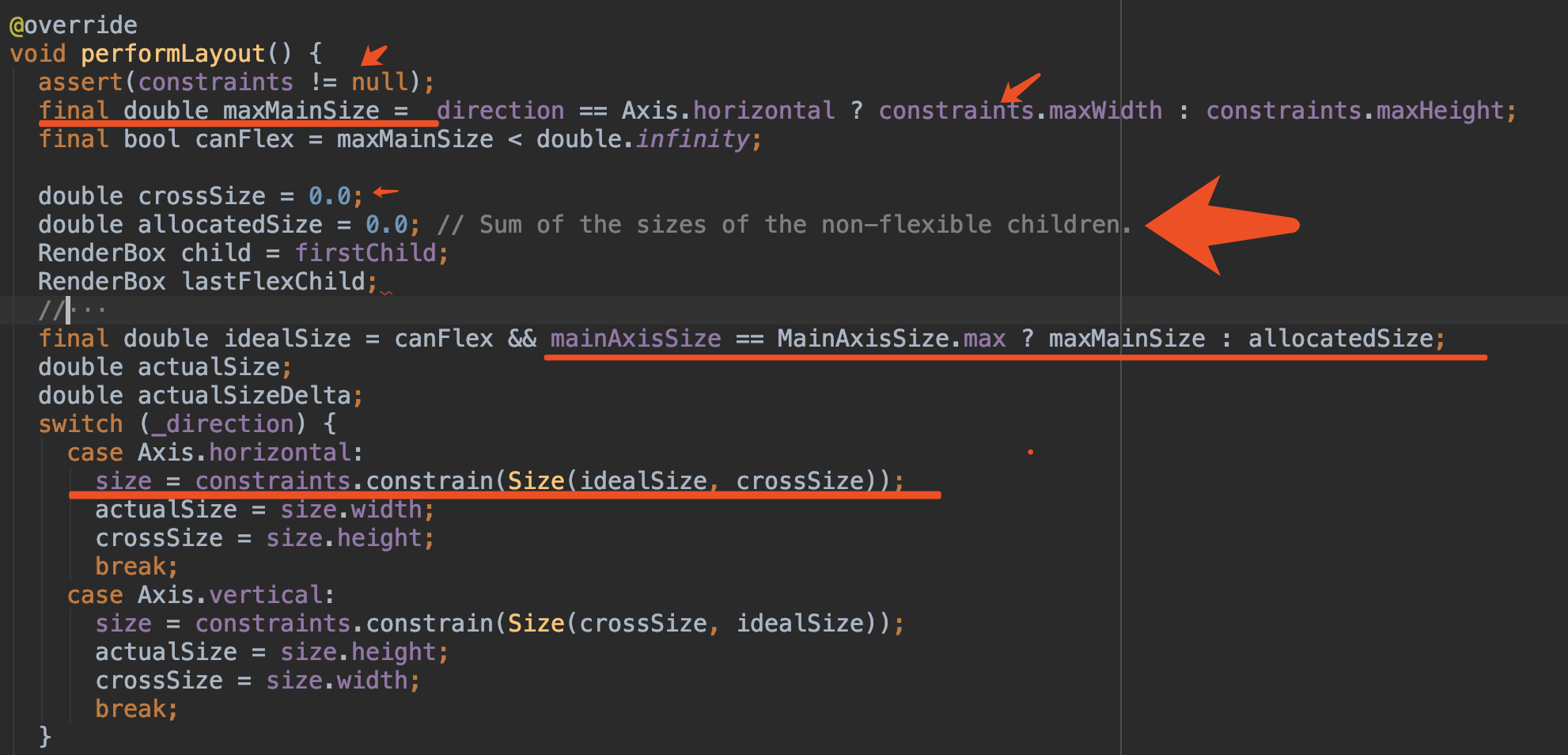Click _direction in the switch statement
Screen dimensions: 1568x755
tap(223, 424)
